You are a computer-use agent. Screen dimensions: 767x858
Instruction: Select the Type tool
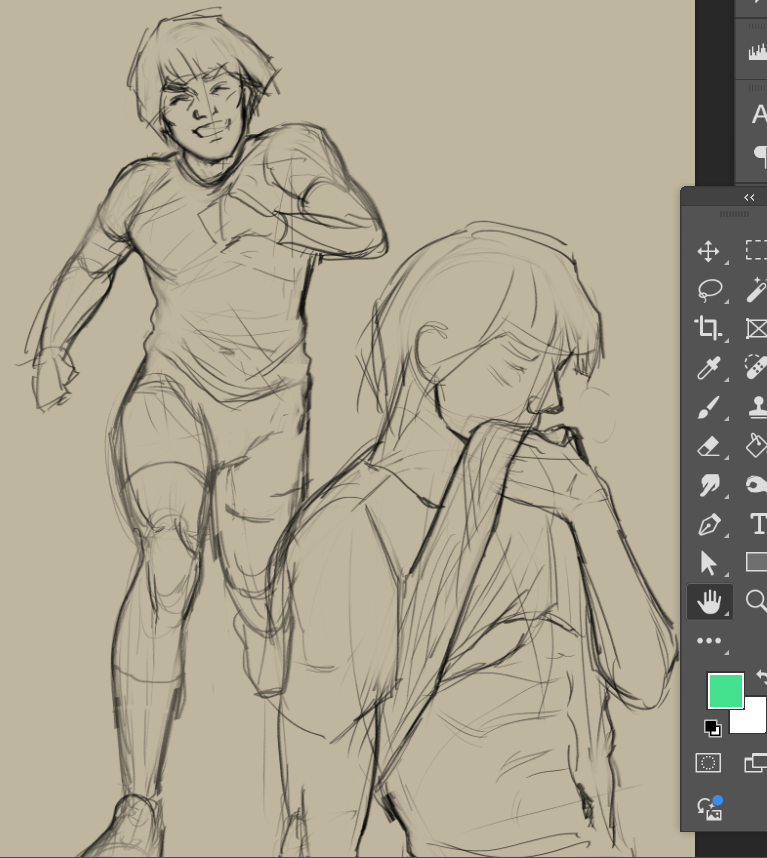759,524
